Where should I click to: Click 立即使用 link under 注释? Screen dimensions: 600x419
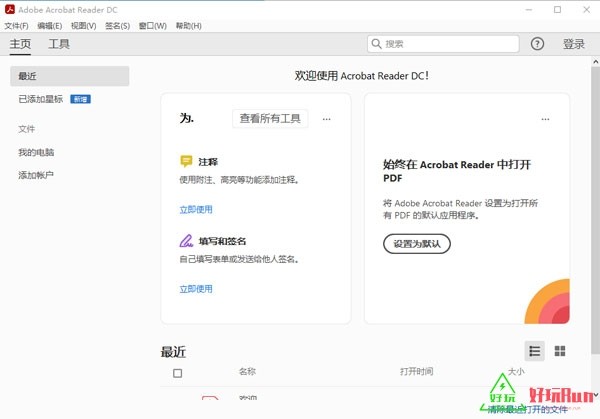click(x=196, y=210)
